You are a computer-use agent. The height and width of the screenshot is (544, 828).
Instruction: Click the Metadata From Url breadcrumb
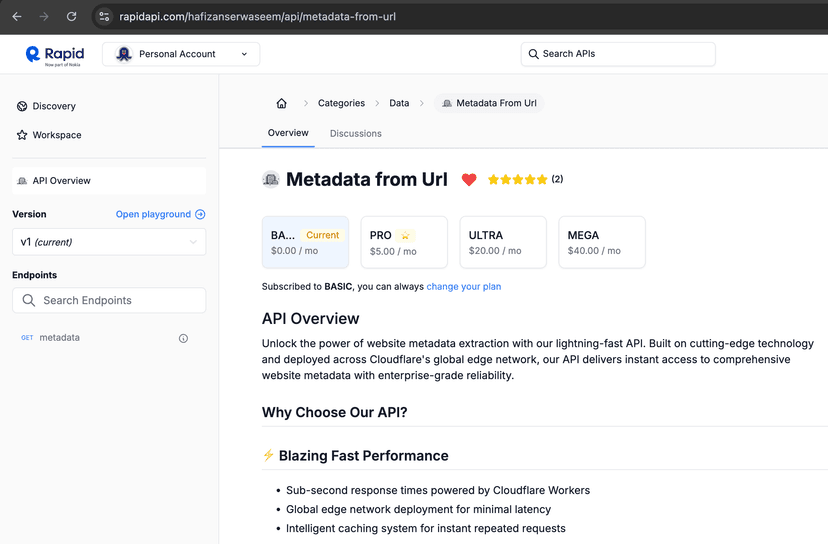coord(489,103)
